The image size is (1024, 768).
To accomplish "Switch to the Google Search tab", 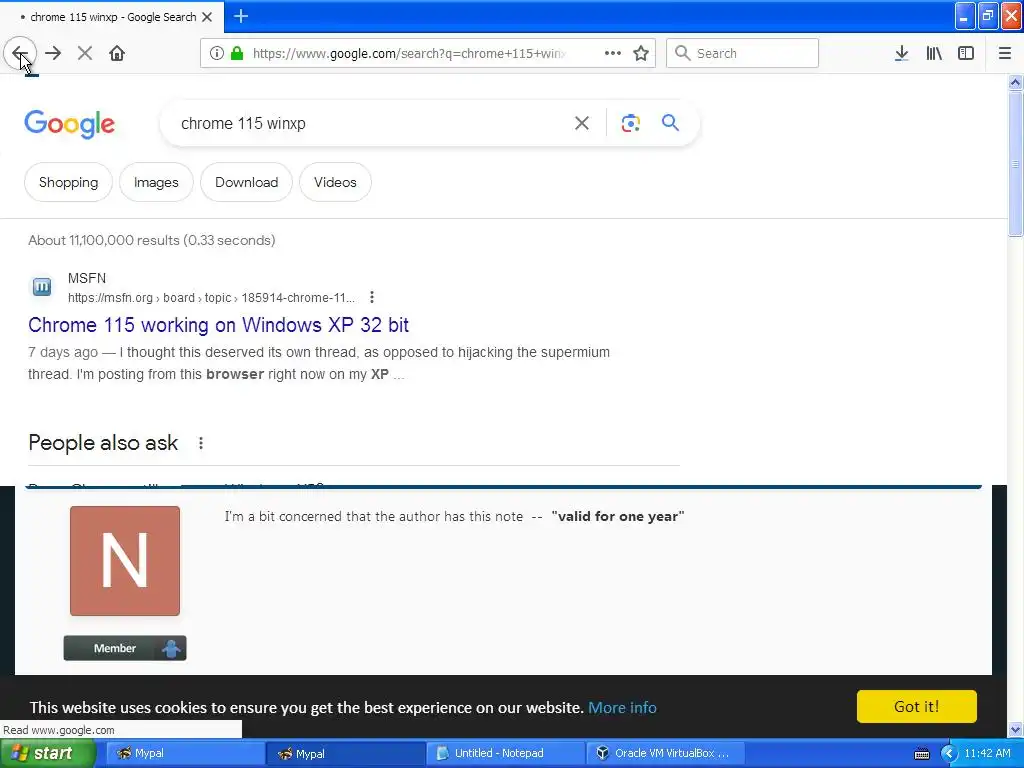I will tap(112, 17).
